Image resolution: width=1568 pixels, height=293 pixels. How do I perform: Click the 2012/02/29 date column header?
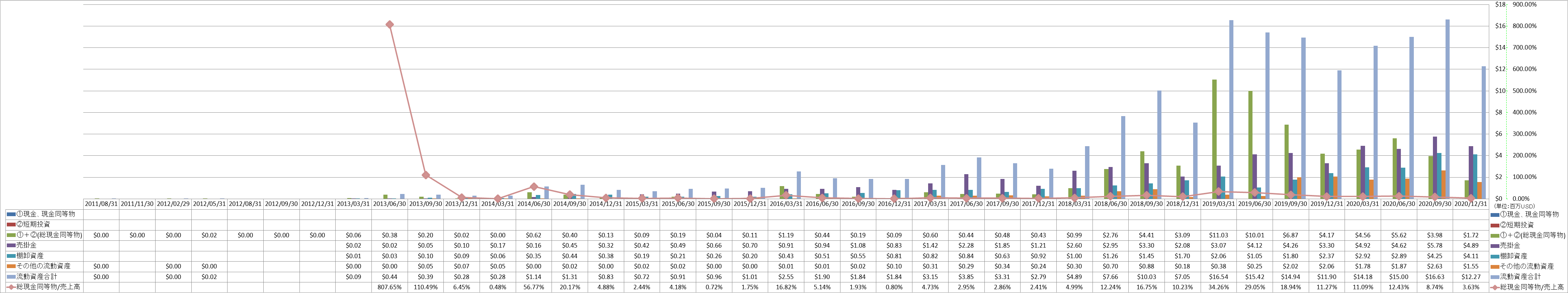[174, 204]
